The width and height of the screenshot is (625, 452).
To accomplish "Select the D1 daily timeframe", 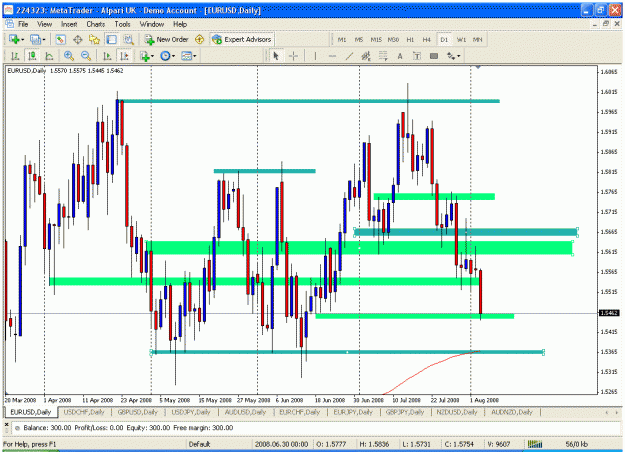I will pos(444,39).
